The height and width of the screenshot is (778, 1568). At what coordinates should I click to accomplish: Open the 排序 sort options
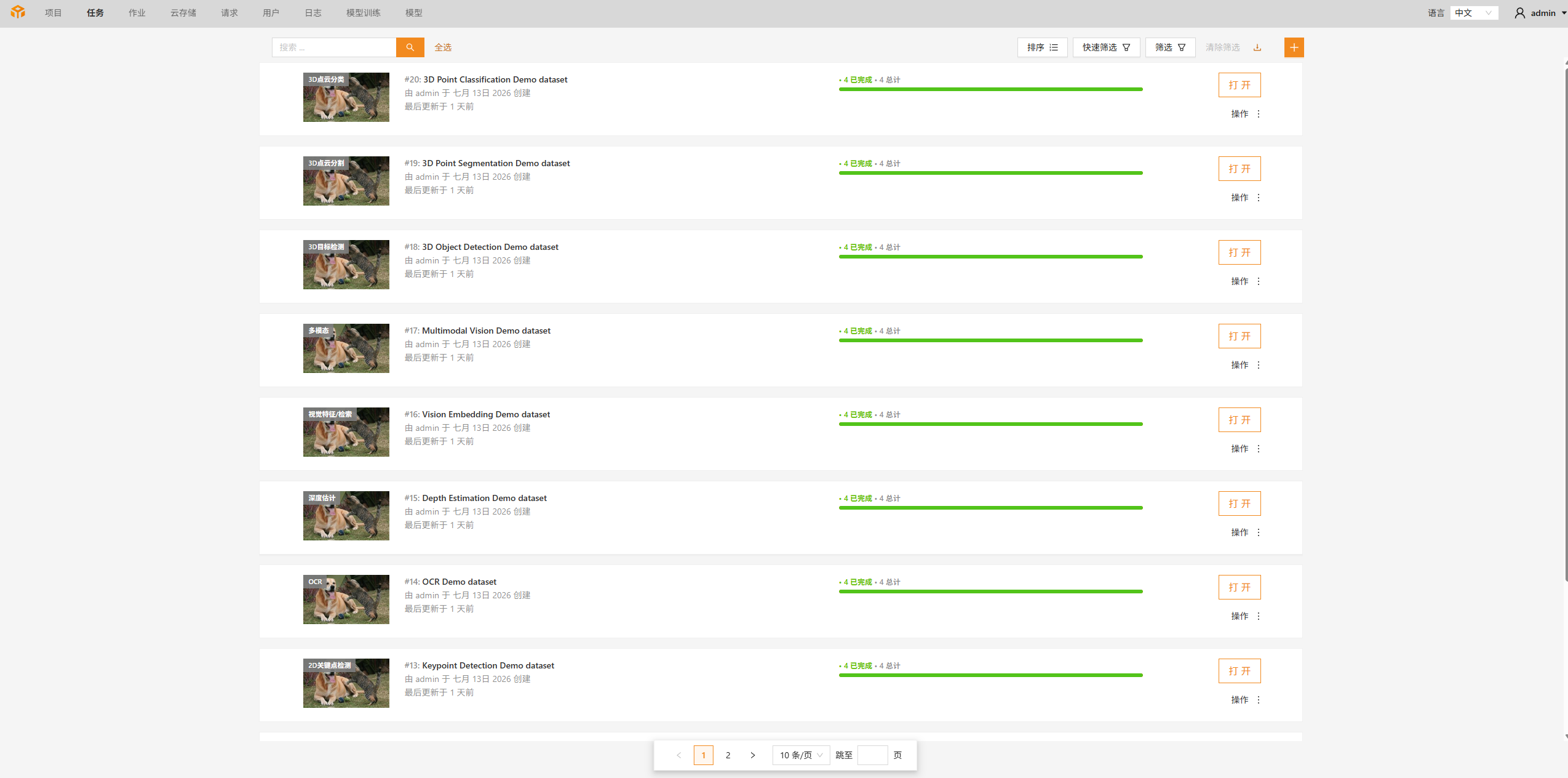1042,47
